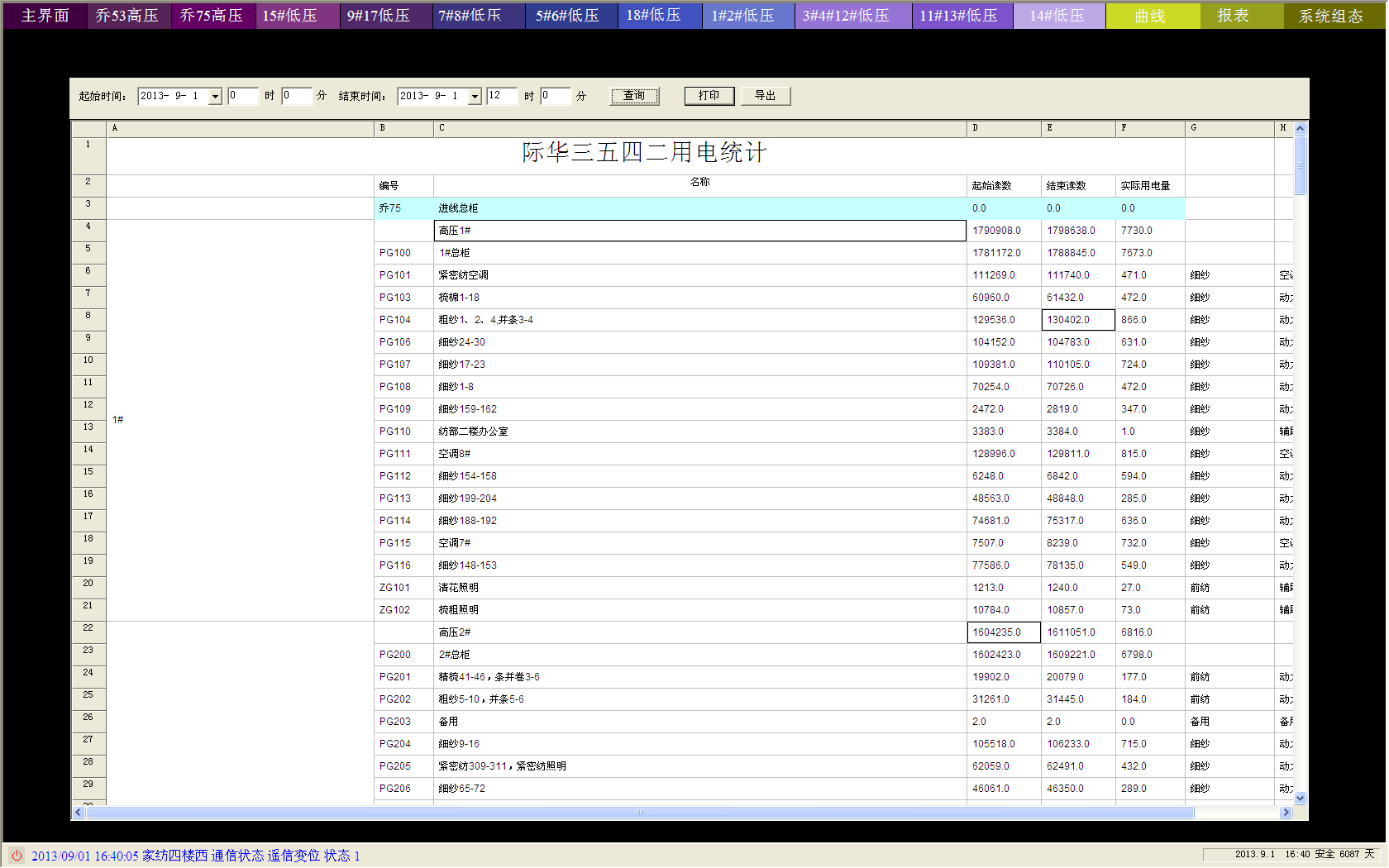Click vertical scrollbar down arrow
This screenshot has width=1389, height=868.
(1301, 799)
